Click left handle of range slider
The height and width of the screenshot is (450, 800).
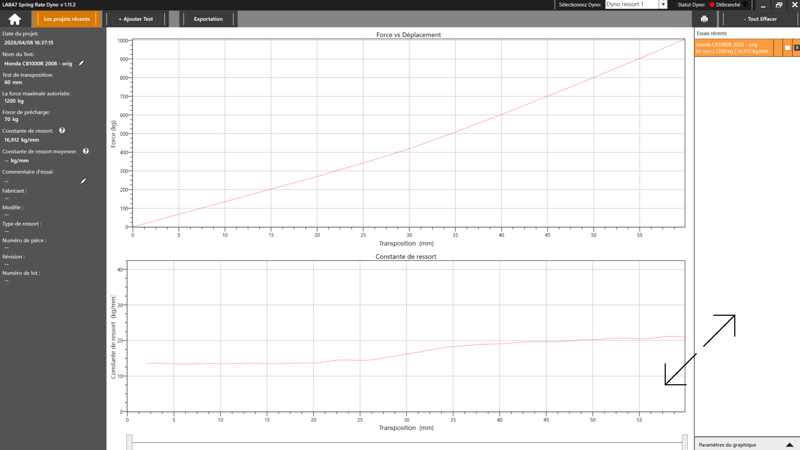pyautogui.click(x=130, y=442)
